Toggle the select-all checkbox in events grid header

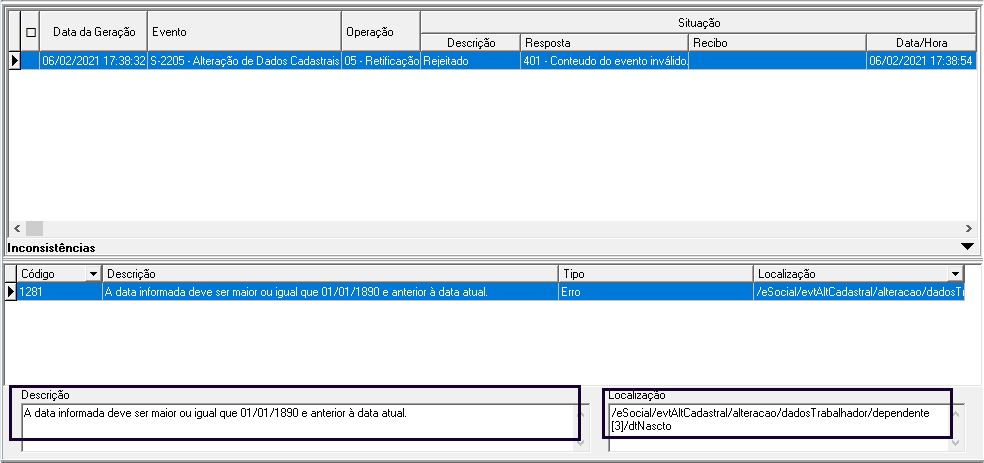(x=30, y=32)
